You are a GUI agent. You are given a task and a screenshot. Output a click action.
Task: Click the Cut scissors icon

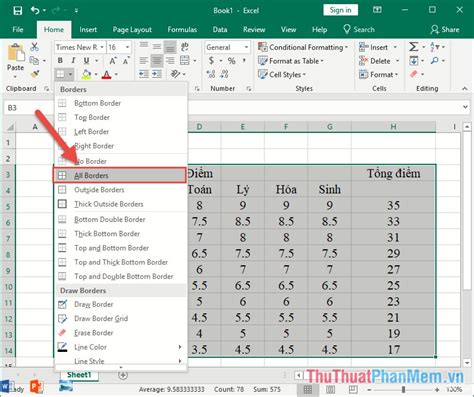[x=34, y=47]
